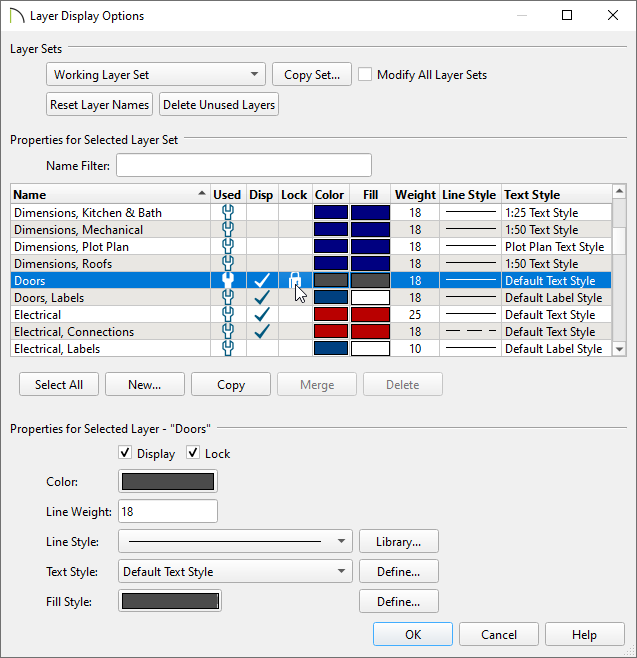Click the New... layer button
The width and height of the screenshot is (637, 658).
145,384
